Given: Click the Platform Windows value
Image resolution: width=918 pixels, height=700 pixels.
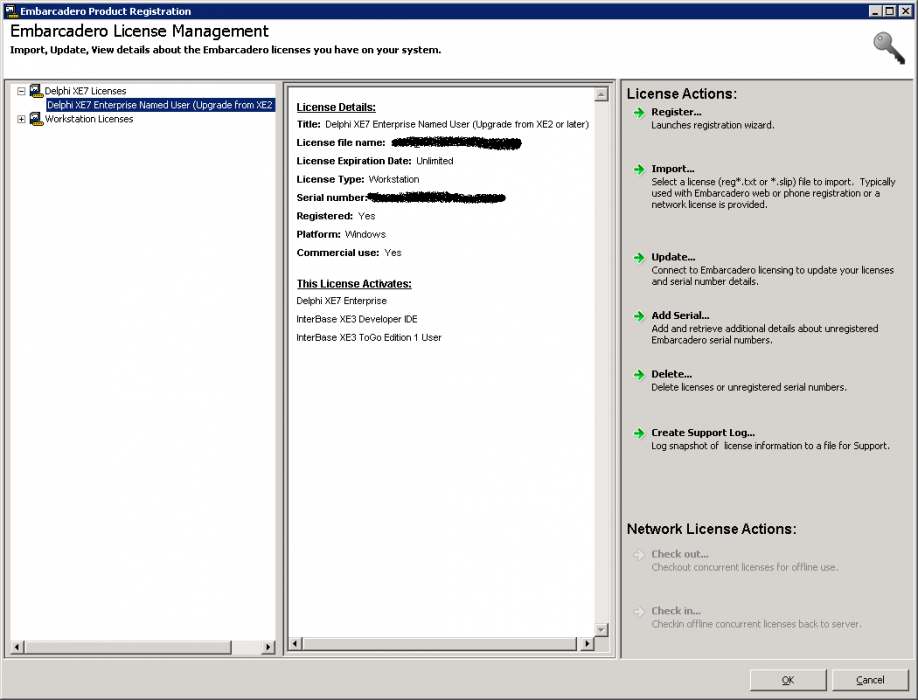Looking at the screenshot, I should 365,234.
